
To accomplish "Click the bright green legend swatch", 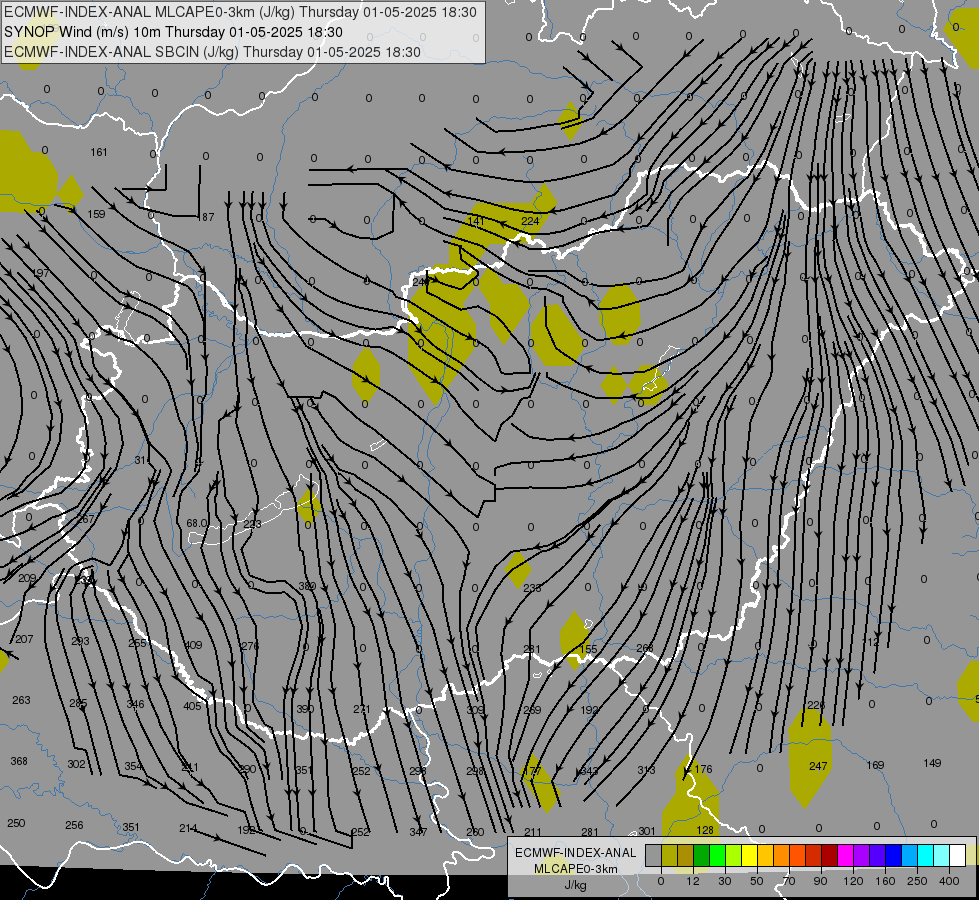I will (x=717, y=856).
